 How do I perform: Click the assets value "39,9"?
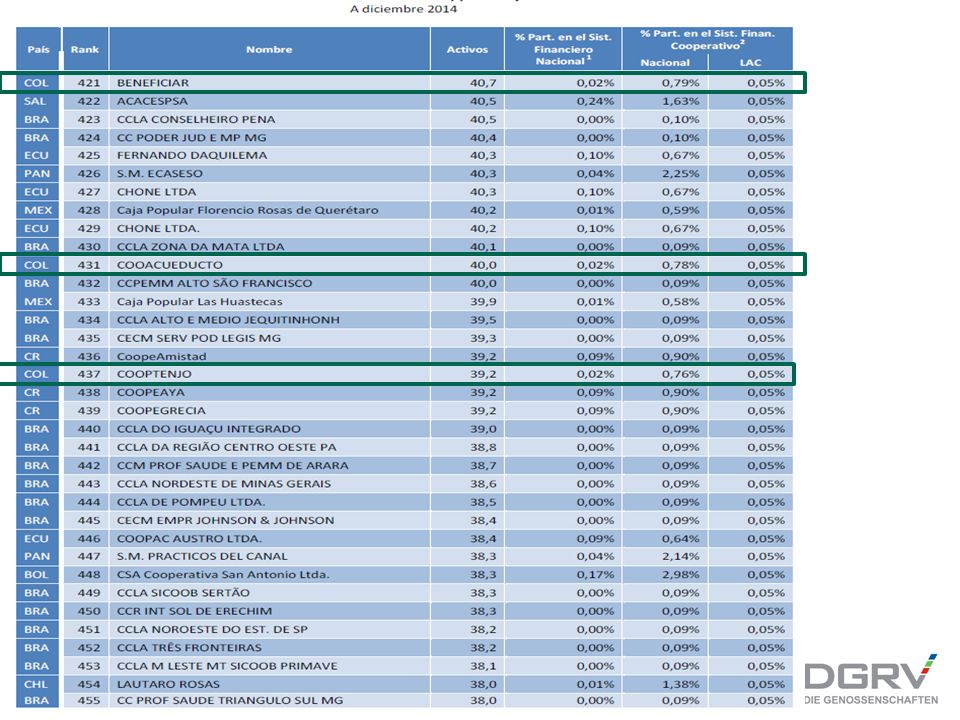click(483, 302)
